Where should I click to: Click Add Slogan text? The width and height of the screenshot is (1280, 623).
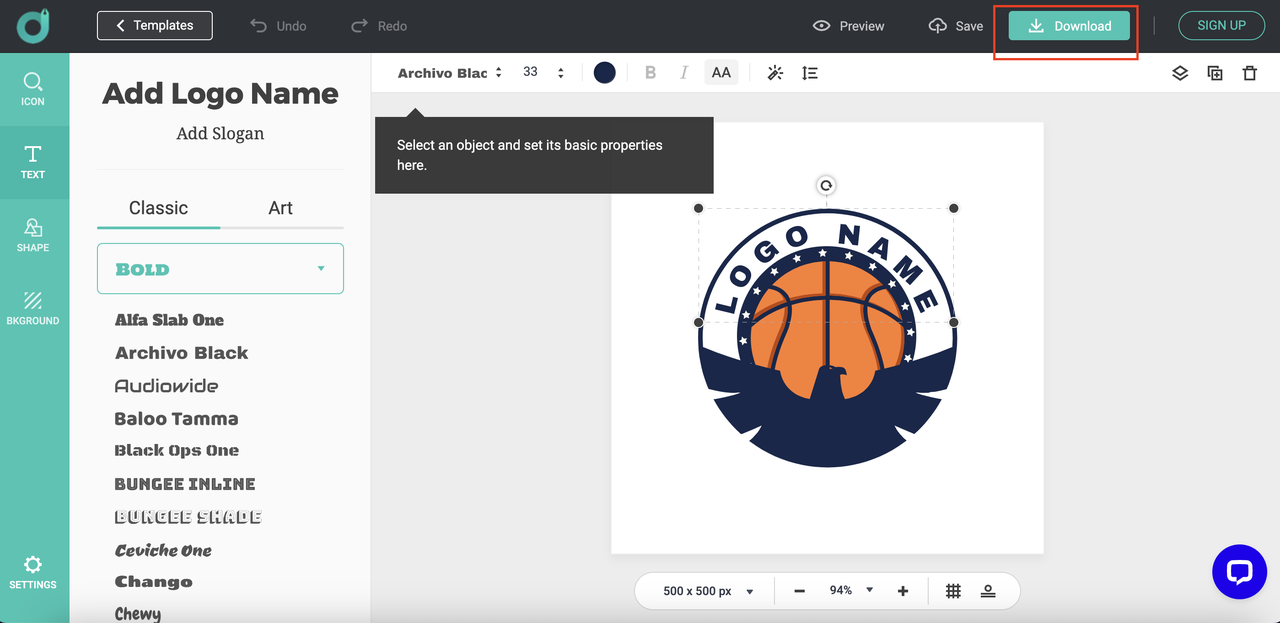(220, 133)
